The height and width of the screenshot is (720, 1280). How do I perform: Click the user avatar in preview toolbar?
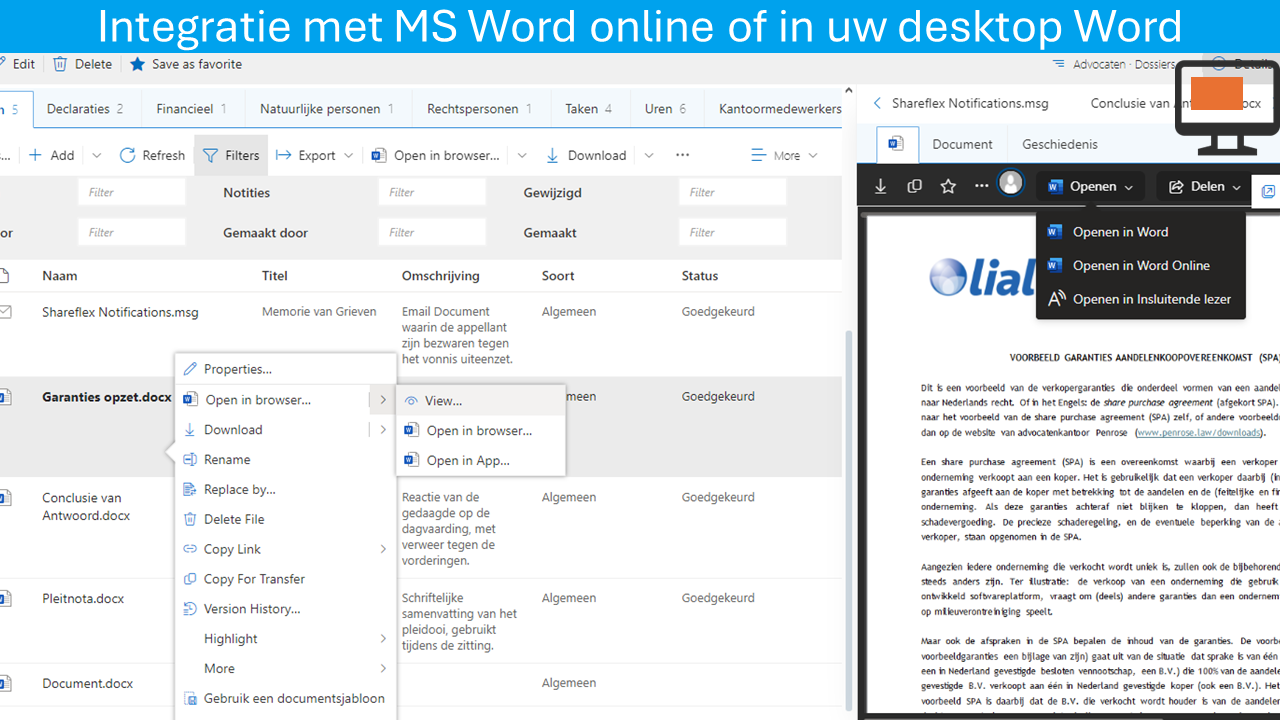1011,183
